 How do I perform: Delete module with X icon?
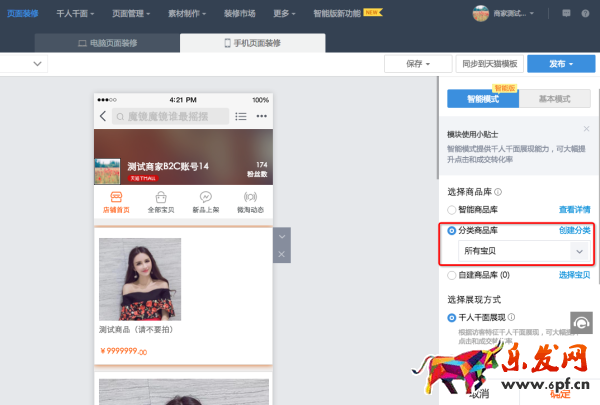click(x=282, y=254)
